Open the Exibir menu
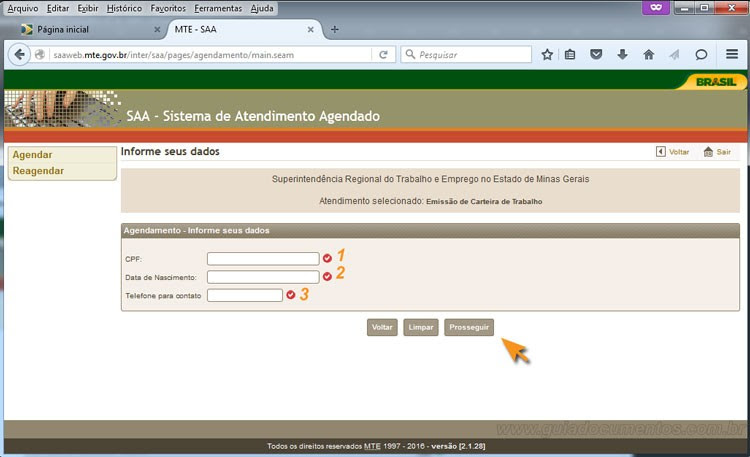The image size is (750, 457). pyautogui.click(x=88, y=8)
